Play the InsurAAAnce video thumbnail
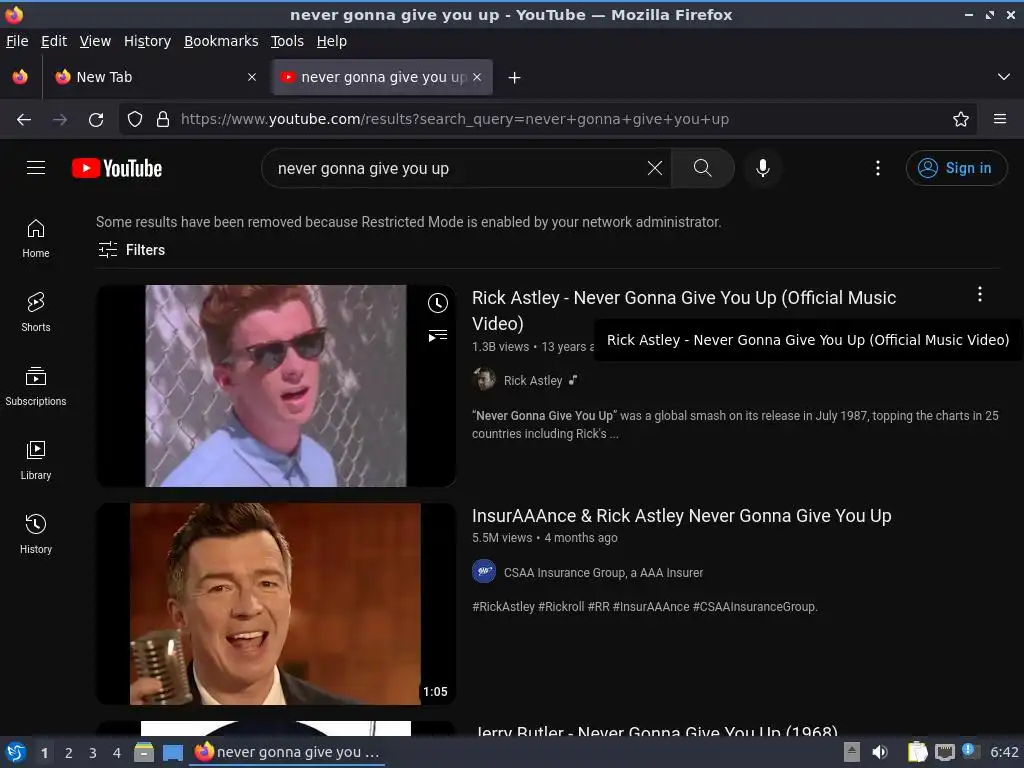Screen dimensions: 1024x768 coord(276,603)
